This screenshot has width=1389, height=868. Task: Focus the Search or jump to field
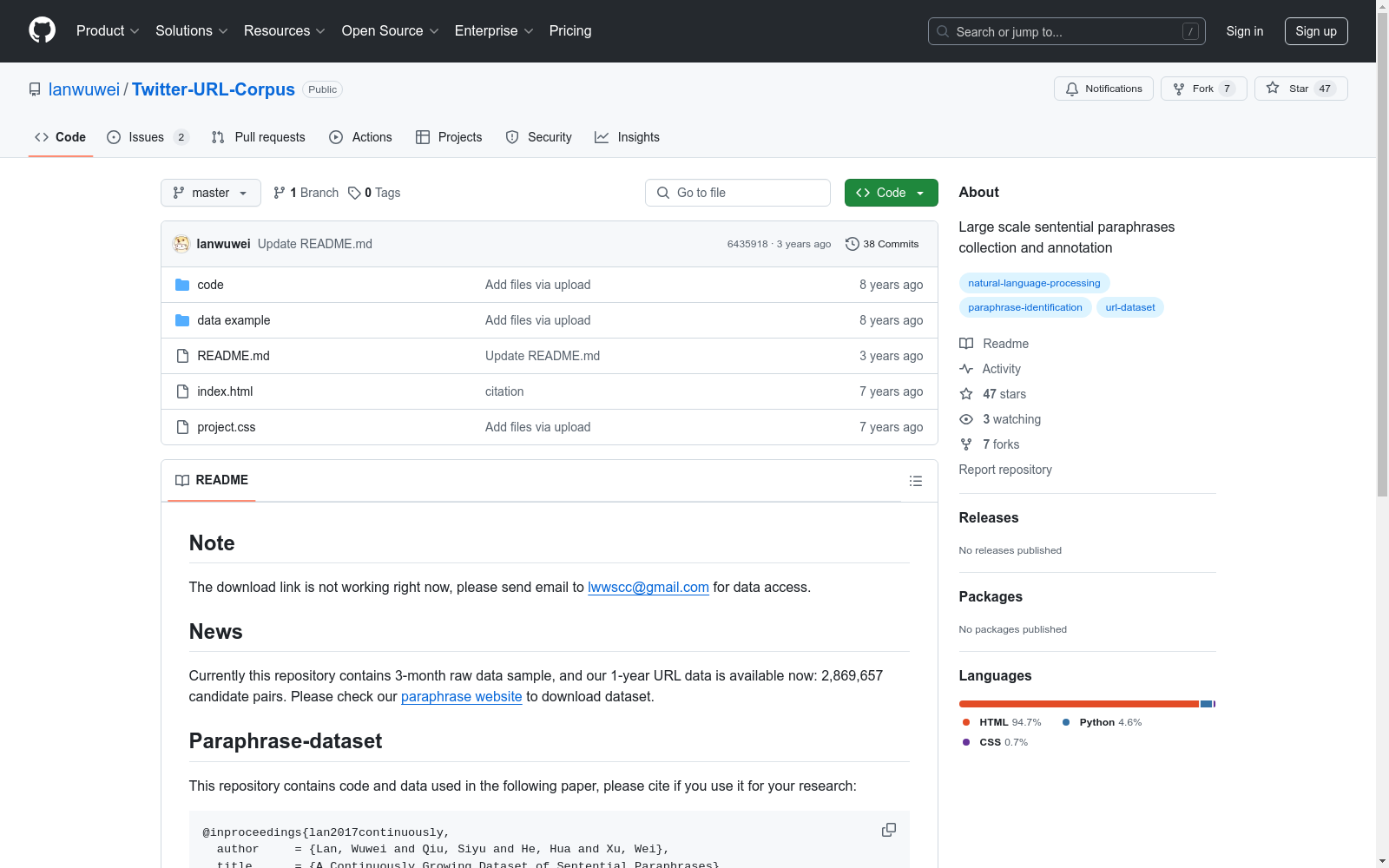pos(1067,31)
